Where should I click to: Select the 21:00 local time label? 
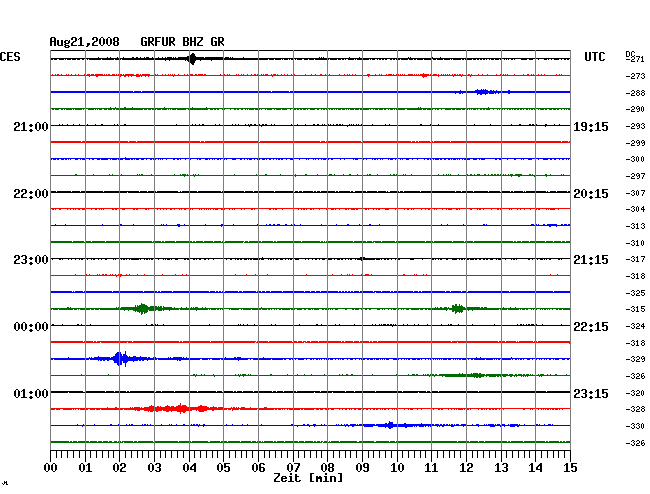pos(31,127)
